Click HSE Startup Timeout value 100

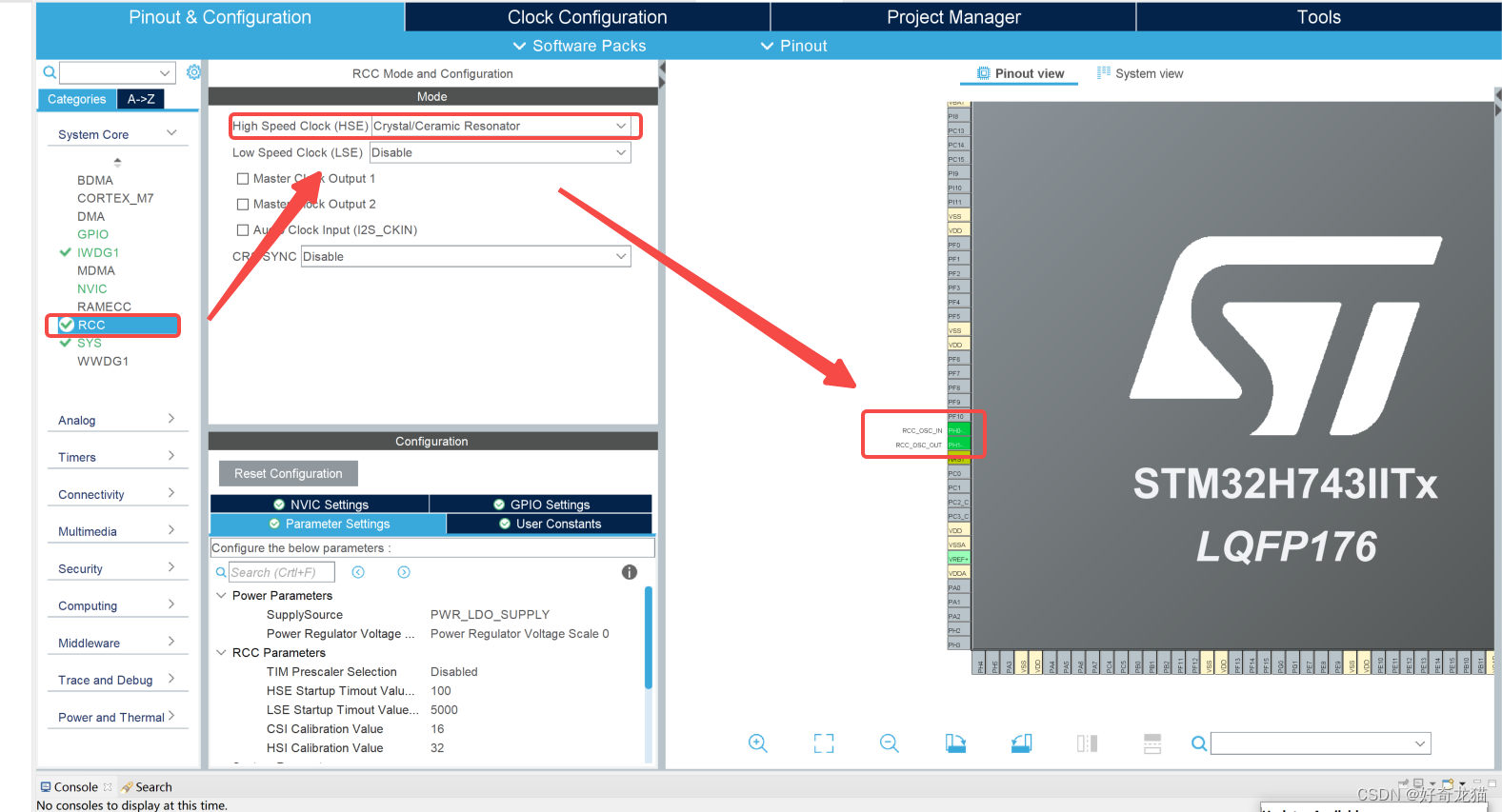click(441, 691)
